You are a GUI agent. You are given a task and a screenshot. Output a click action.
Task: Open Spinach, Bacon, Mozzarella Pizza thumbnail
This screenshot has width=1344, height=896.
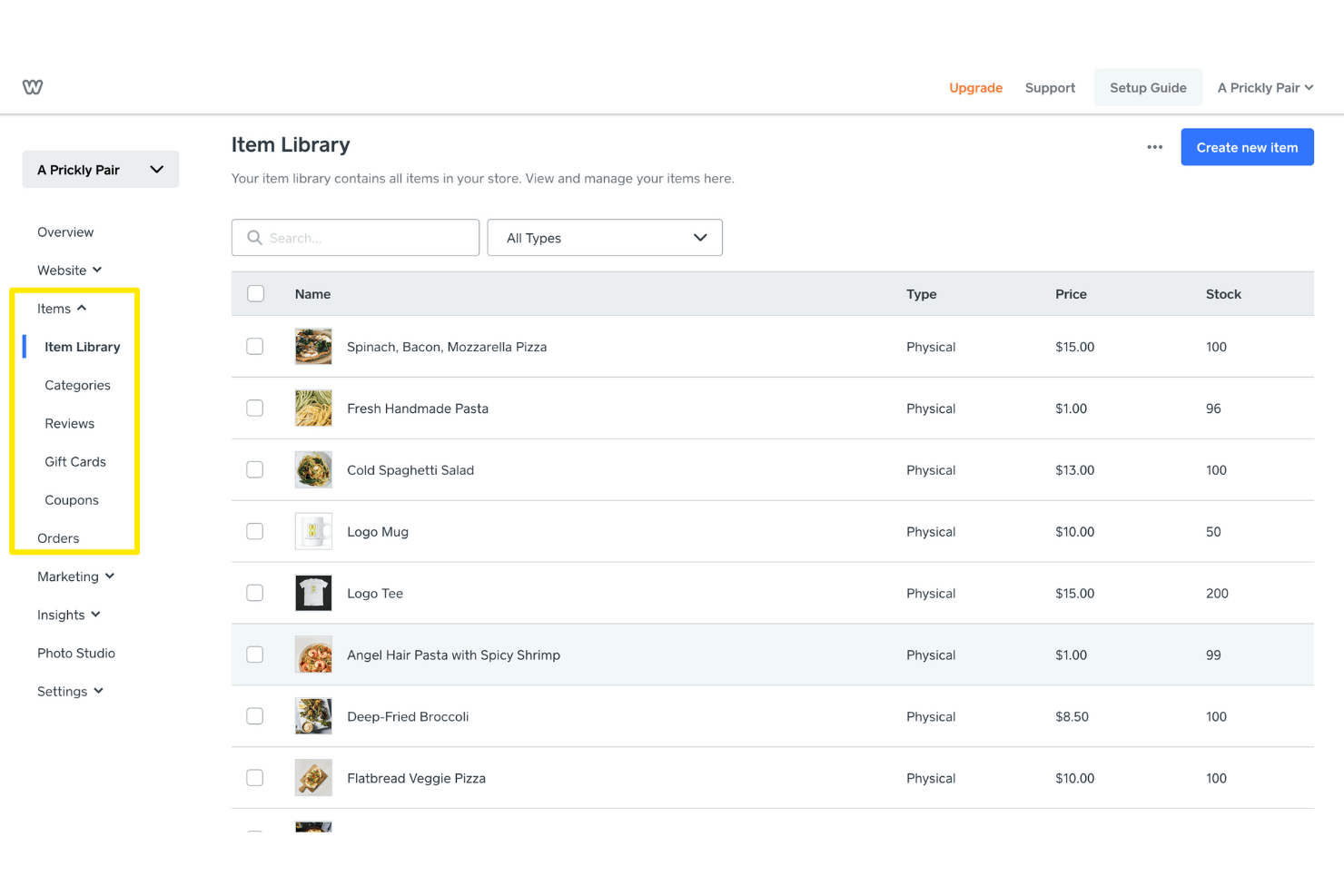point(313,347)
